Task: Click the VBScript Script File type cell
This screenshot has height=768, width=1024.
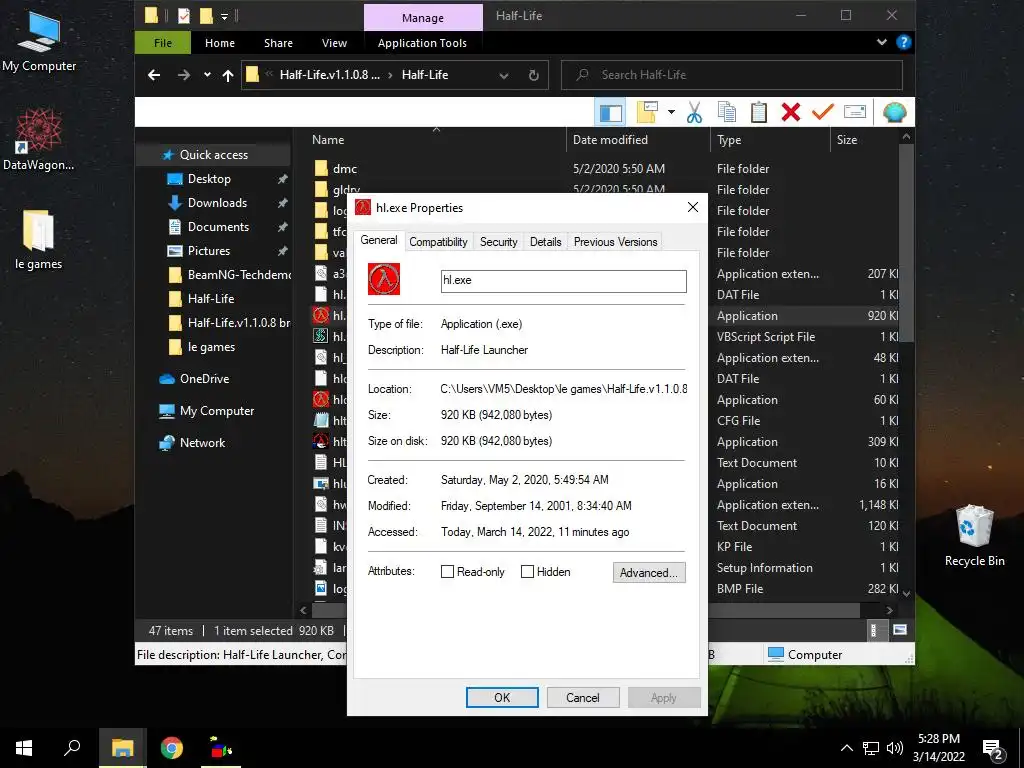Action: [x=766, y=337]
